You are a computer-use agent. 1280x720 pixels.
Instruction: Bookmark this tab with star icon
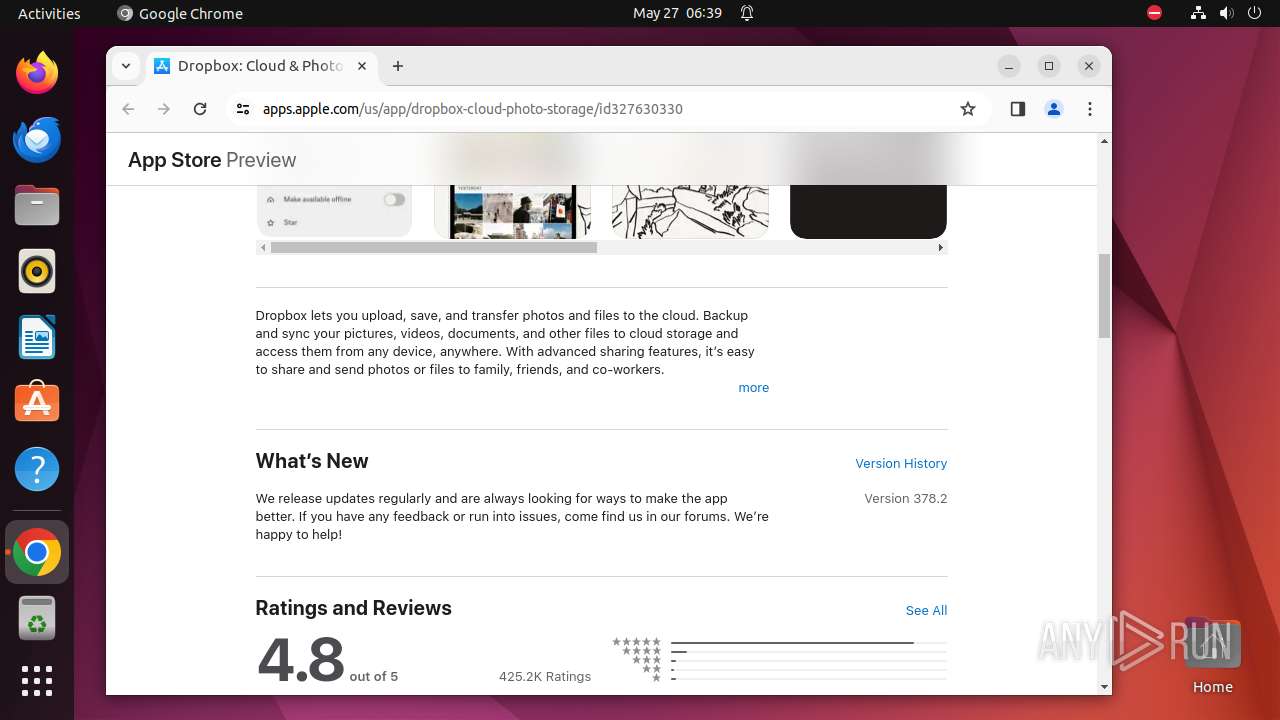[967, 109]
